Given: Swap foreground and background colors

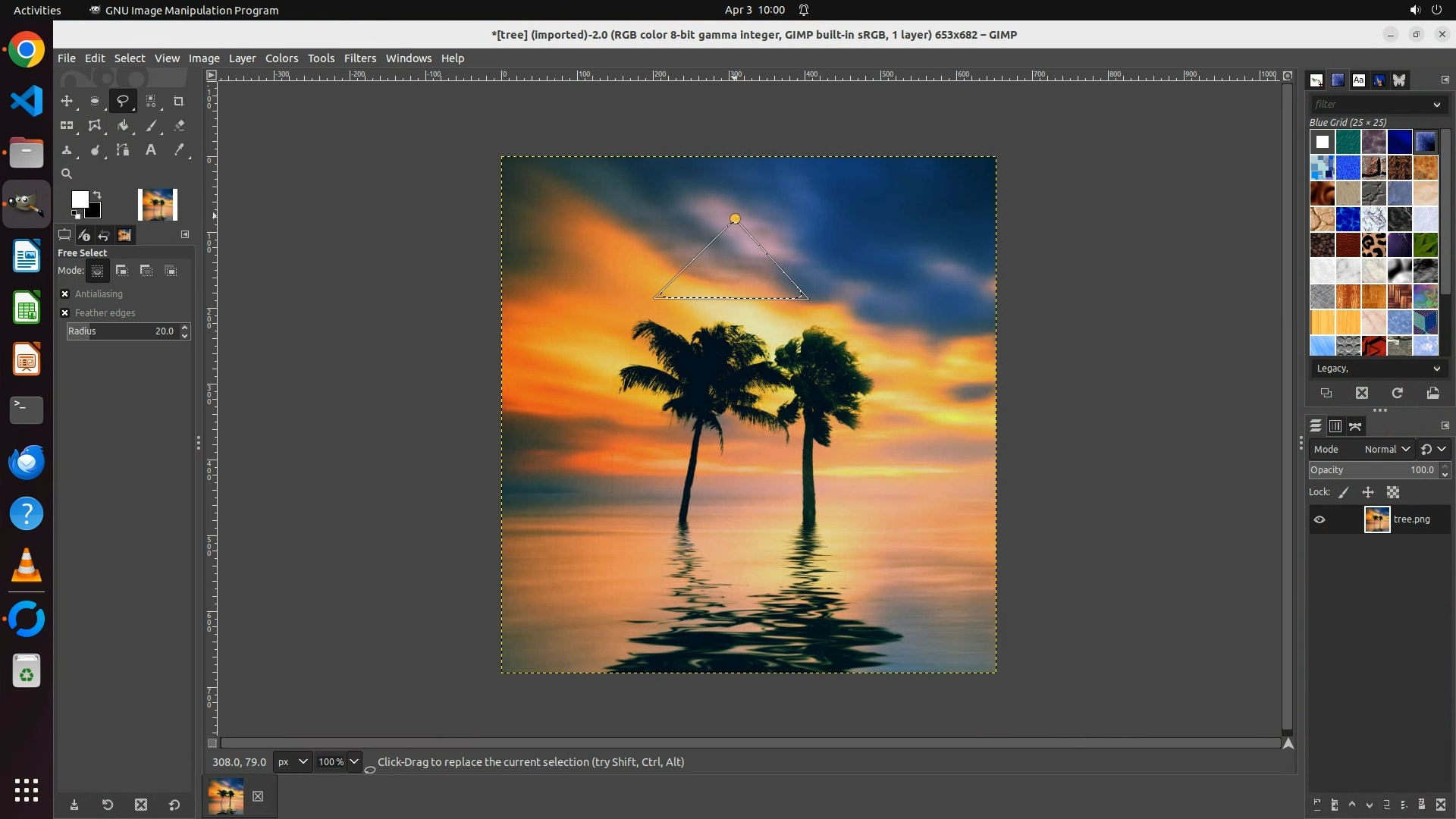Looking at the screenshot, I should (97, 195).
